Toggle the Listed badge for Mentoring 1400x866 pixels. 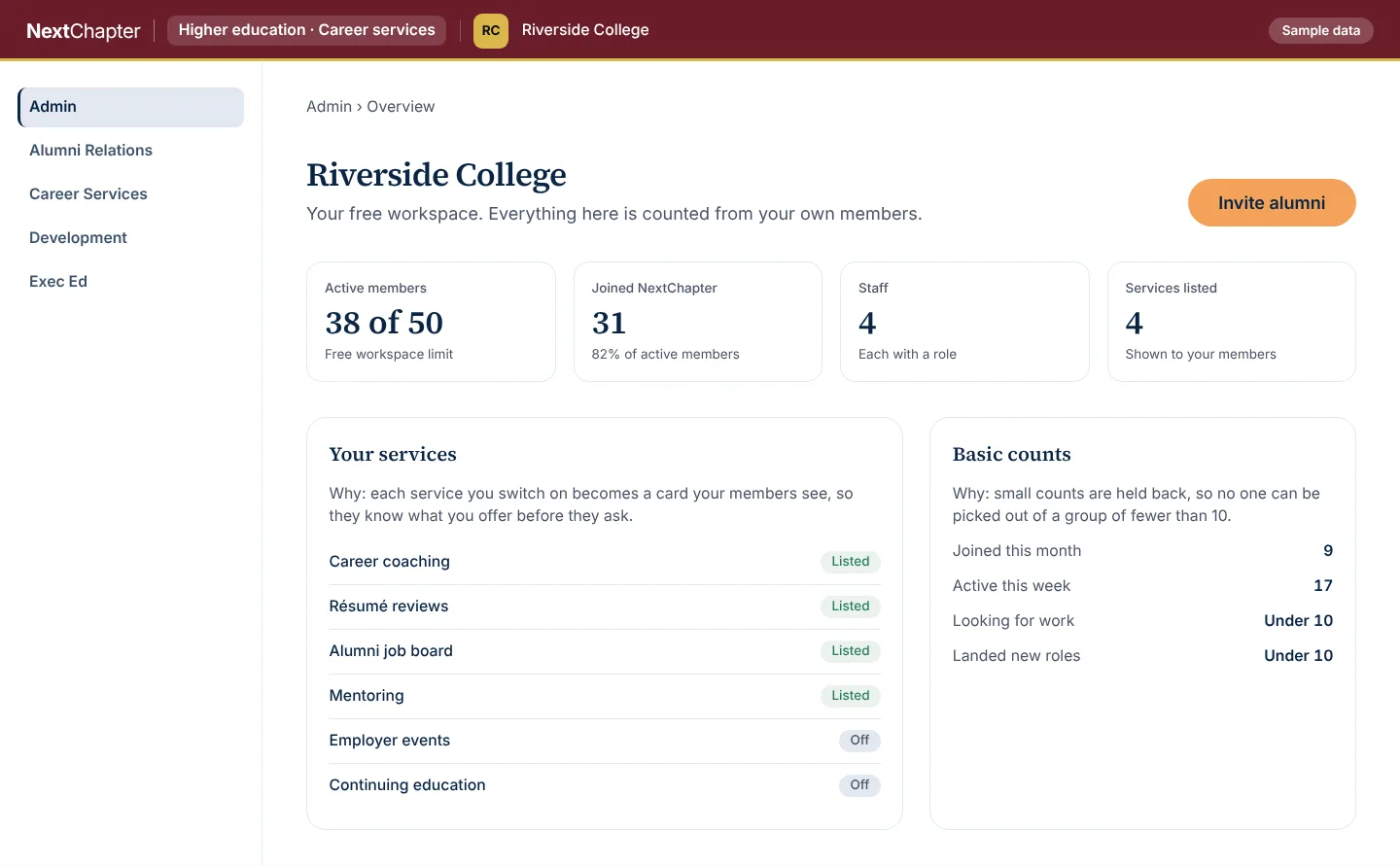tap(851, 696)
